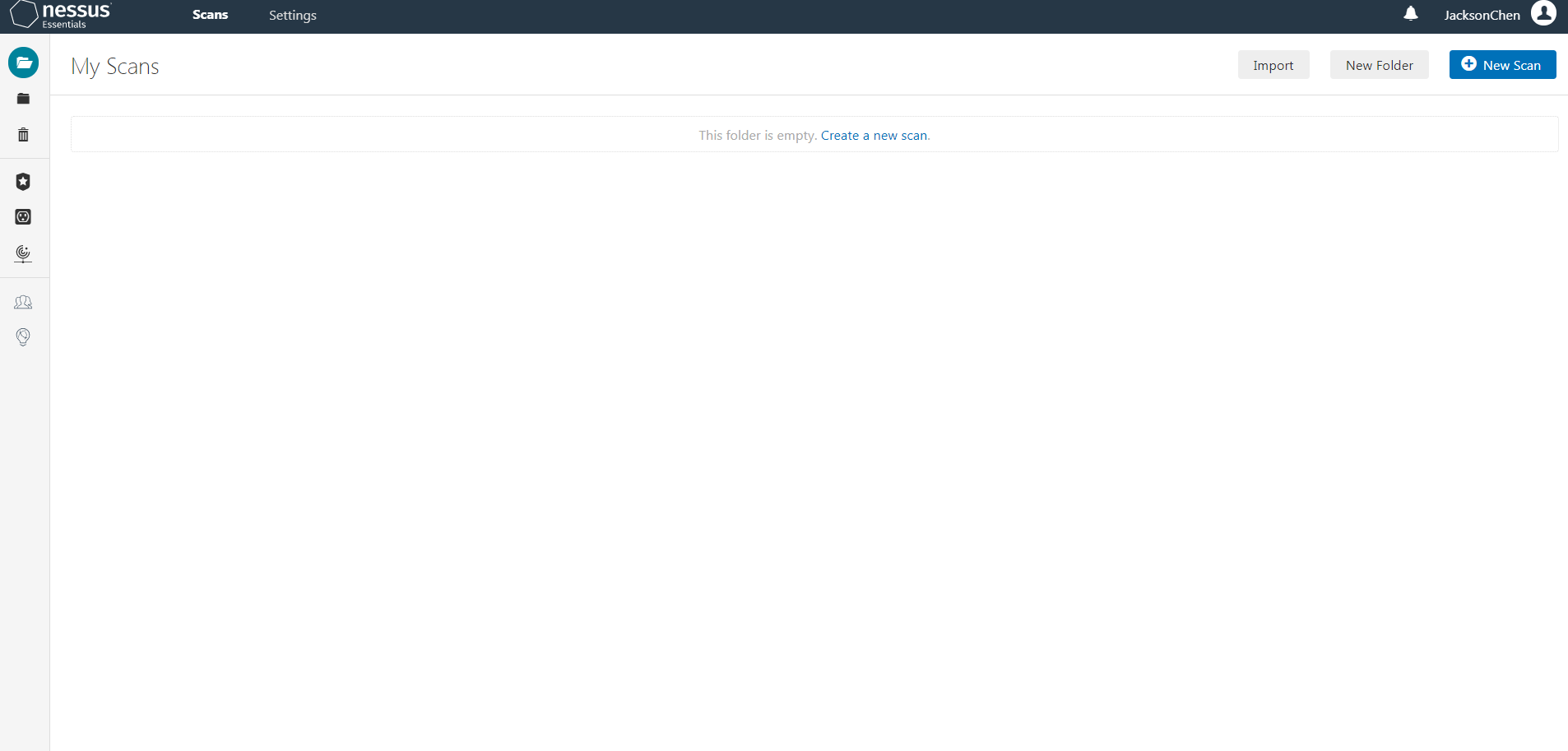This screenshot has width=1568, height=751.
Task: Follow the 'Create a new scan' link
Action: [874, 136]
